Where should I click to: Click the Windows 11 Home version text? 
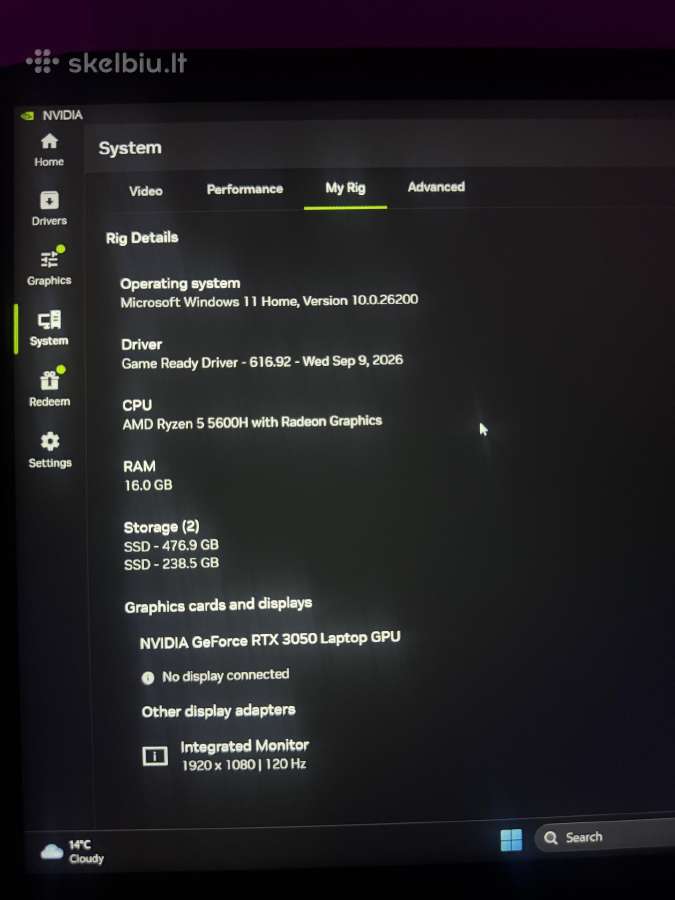(x=269, y=301)
